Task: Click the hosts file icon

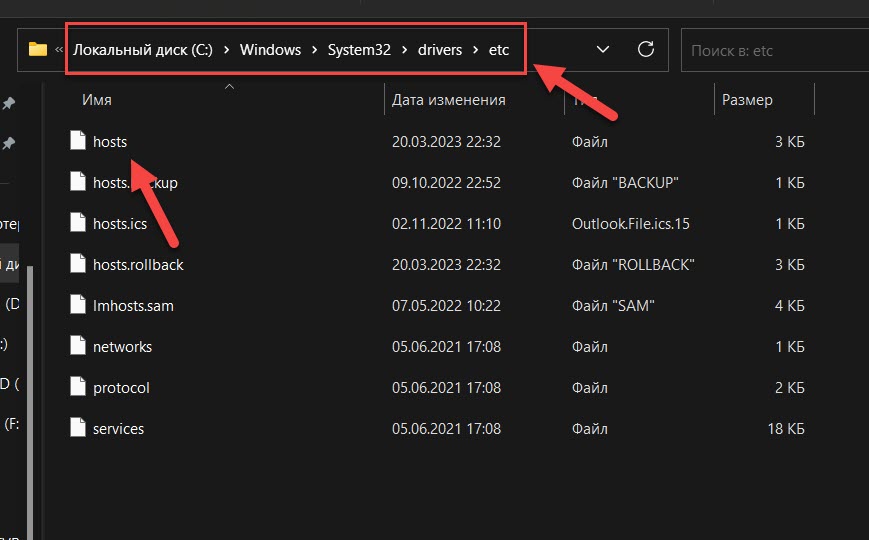Action: coord(78,140)
